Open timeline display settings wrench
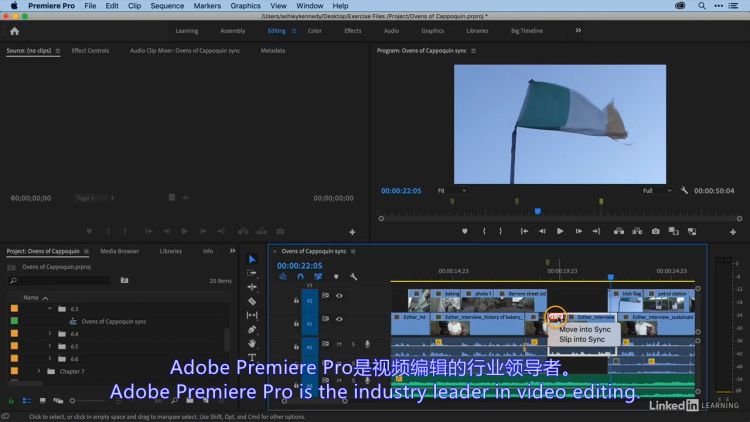This screenshot has width=750, height=422. coord(353,277)
